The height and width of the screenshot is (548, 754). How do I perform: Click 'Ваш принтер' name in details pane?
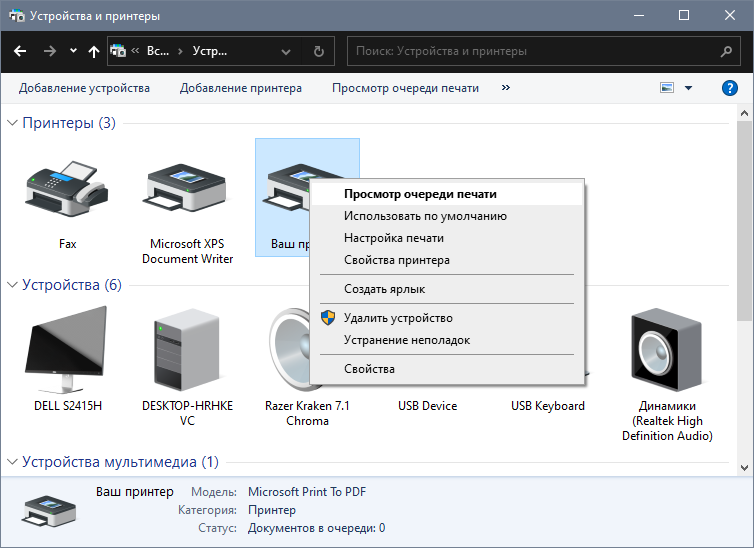[135, 492]
